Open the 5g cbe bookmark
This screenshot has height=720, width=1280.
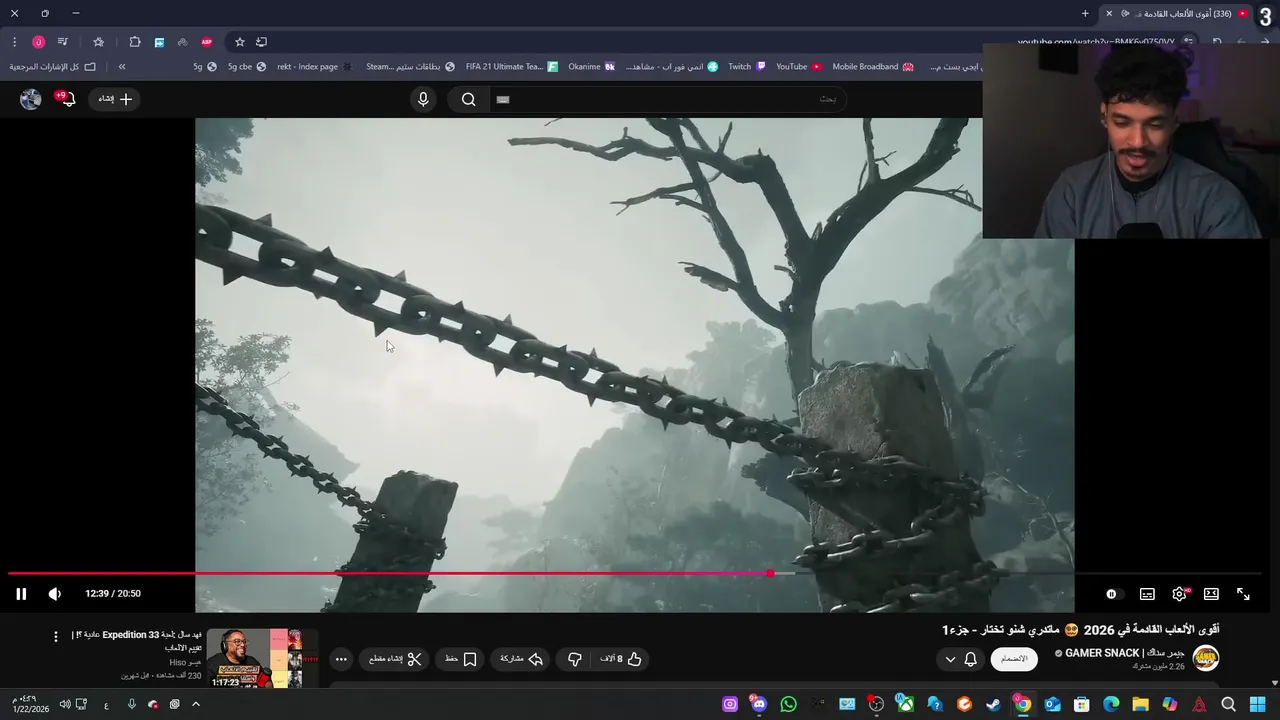[246, 67]
